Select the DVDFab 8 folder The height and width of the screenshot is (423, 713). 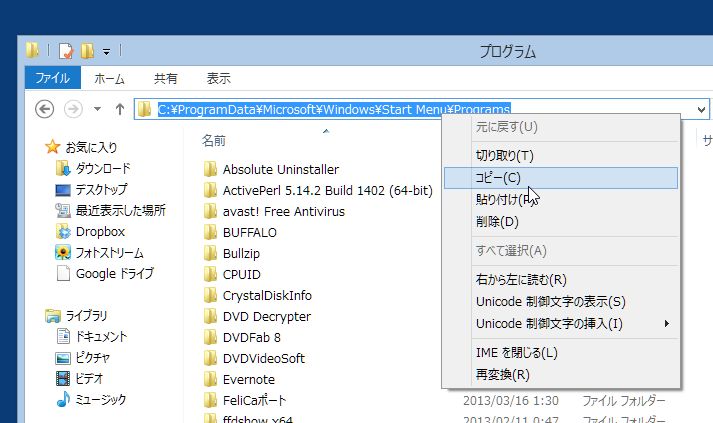point(251,337)
